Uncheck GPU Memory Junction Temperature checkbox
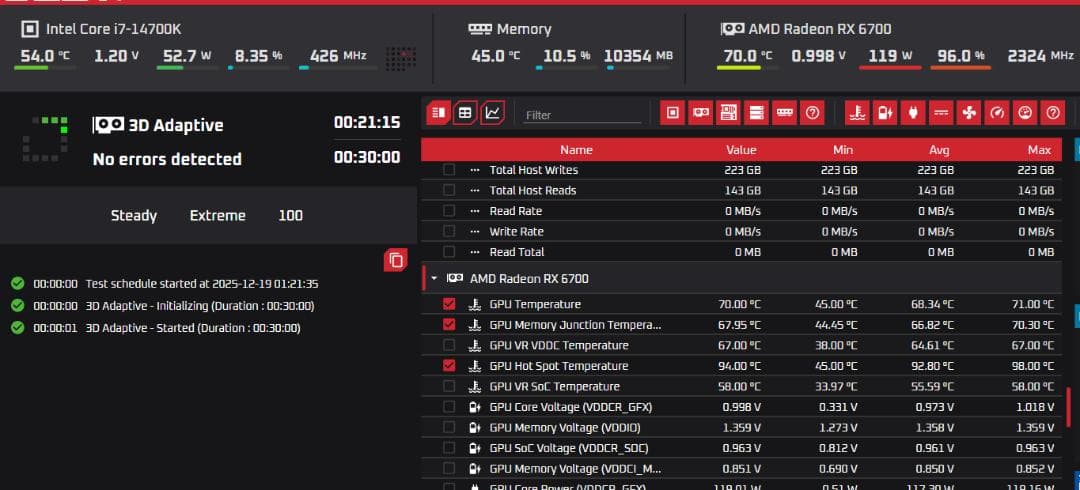 click(449, 325)
